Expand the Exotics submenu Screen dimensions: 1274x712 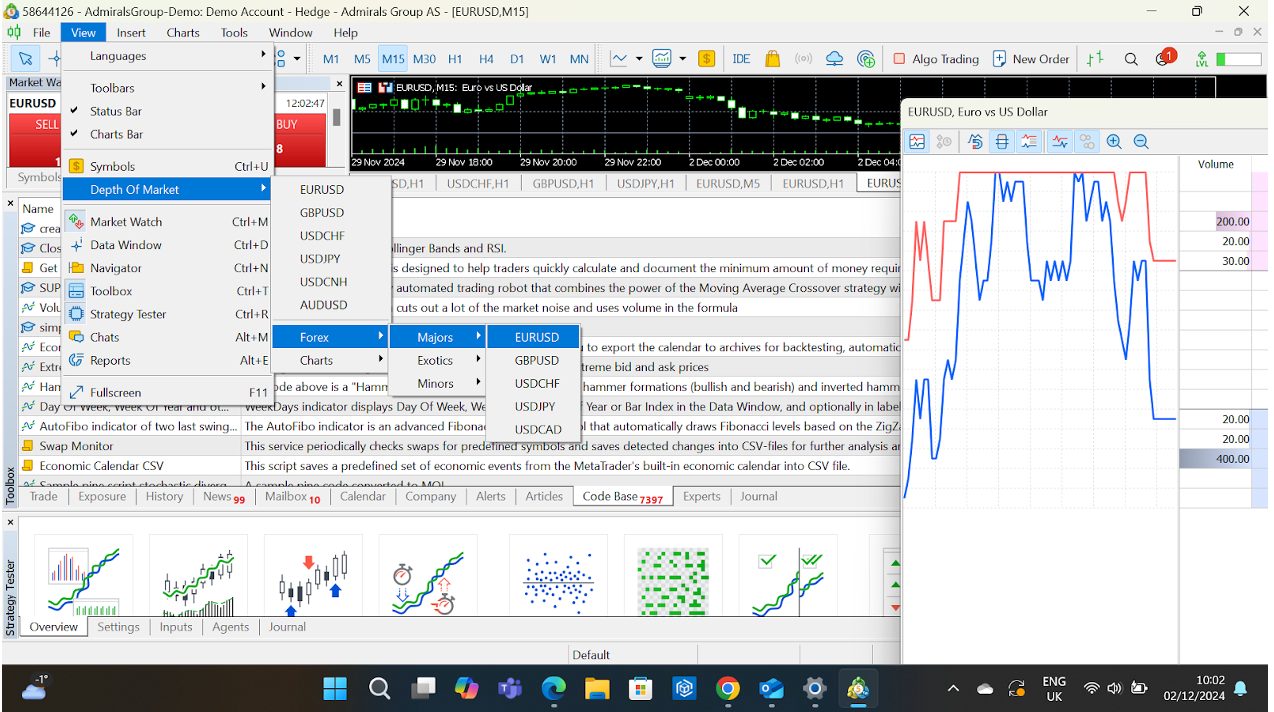pyautogui.click(x=437, y=360)
